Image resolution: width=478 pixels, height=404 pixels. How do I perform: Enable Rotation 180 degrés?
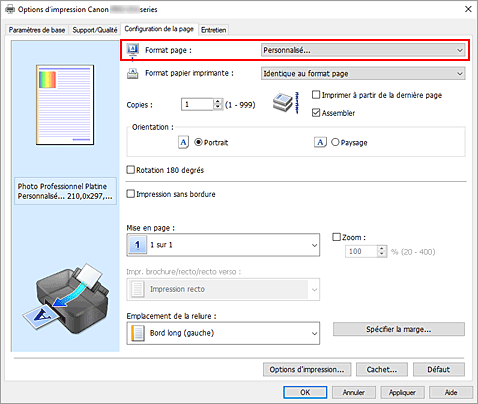click(131, 170)
